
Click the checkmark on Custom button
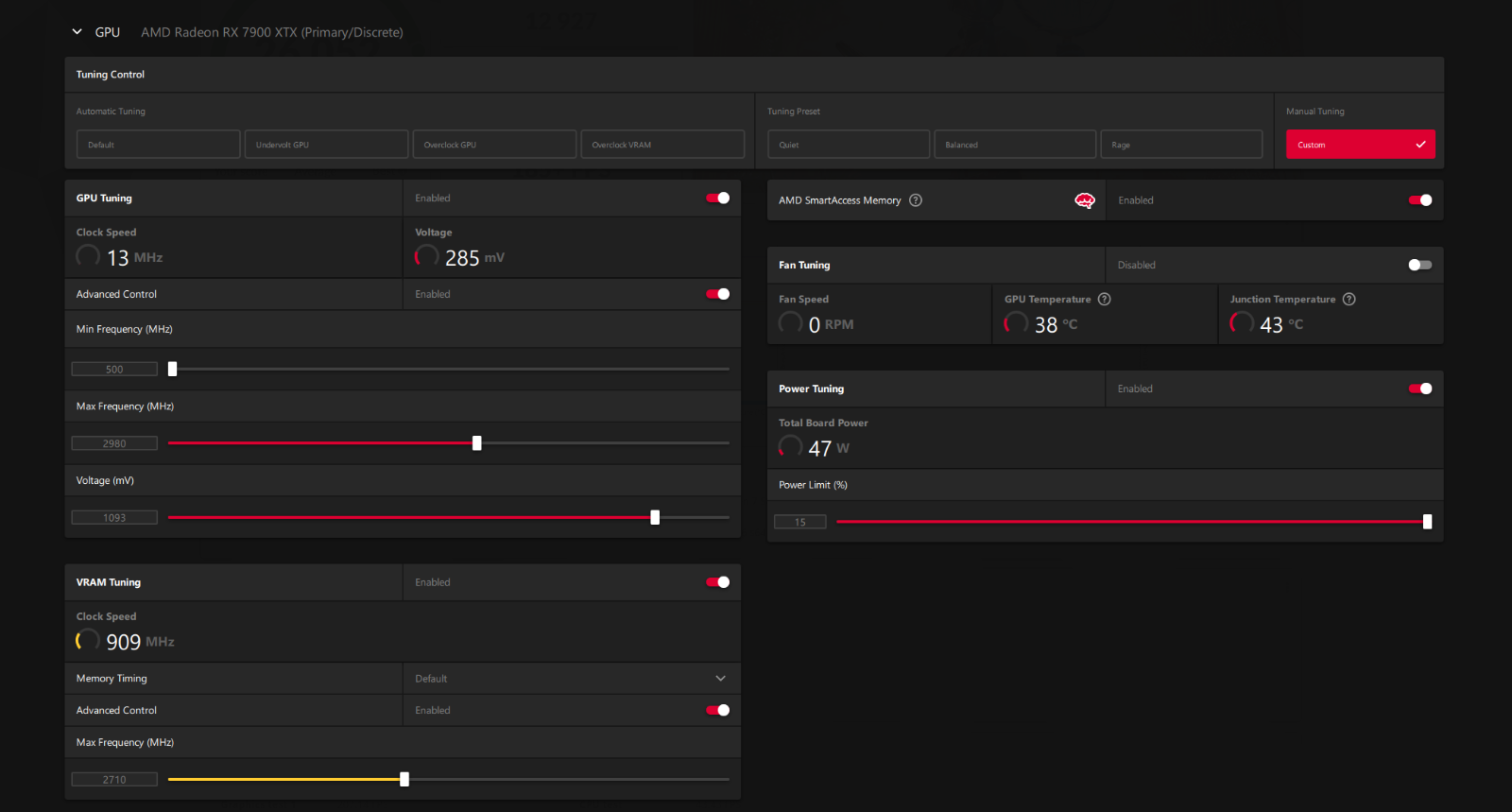pyautogui.click(x=1420, y=145)
